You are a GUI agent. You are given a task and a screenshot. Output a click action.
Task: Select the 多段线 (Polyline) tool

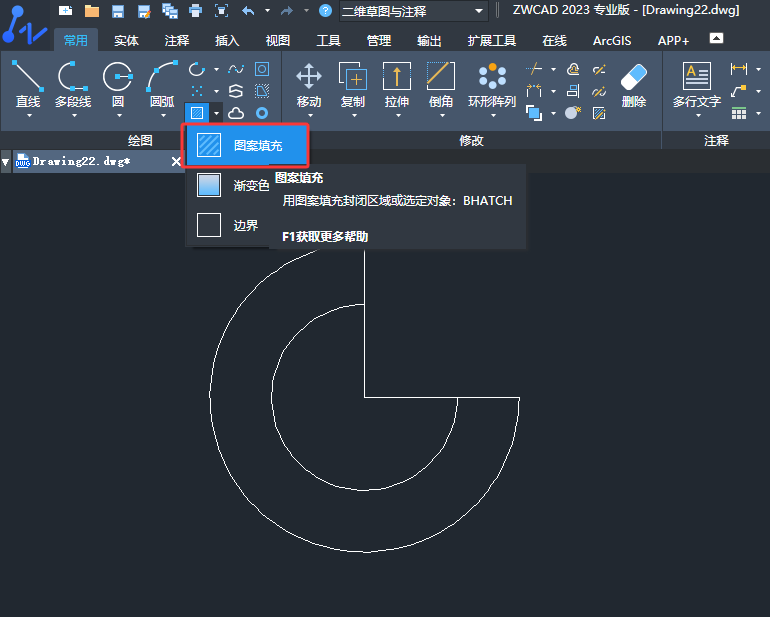click(x=73, y=84)
